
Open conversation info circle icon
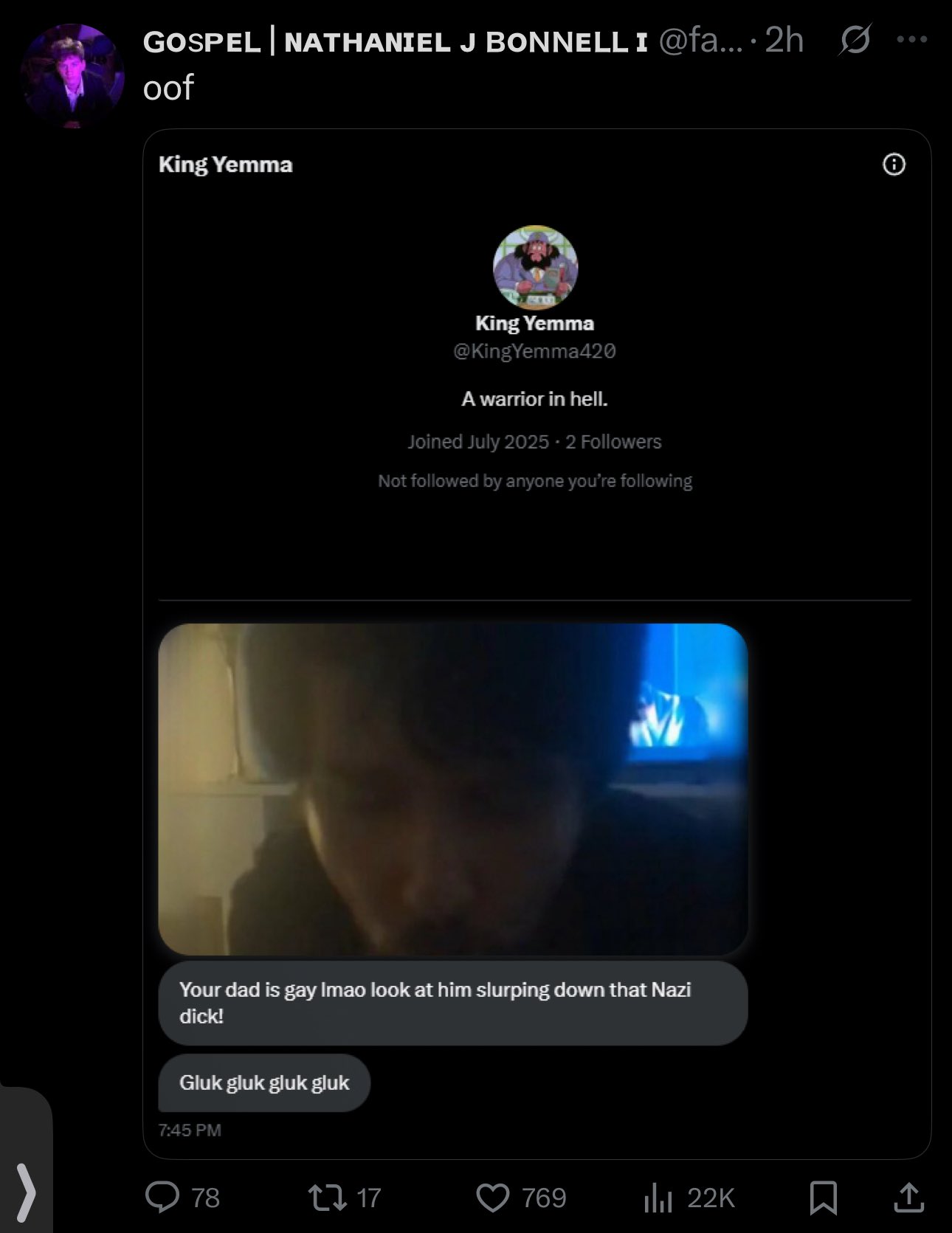[894, 164]
